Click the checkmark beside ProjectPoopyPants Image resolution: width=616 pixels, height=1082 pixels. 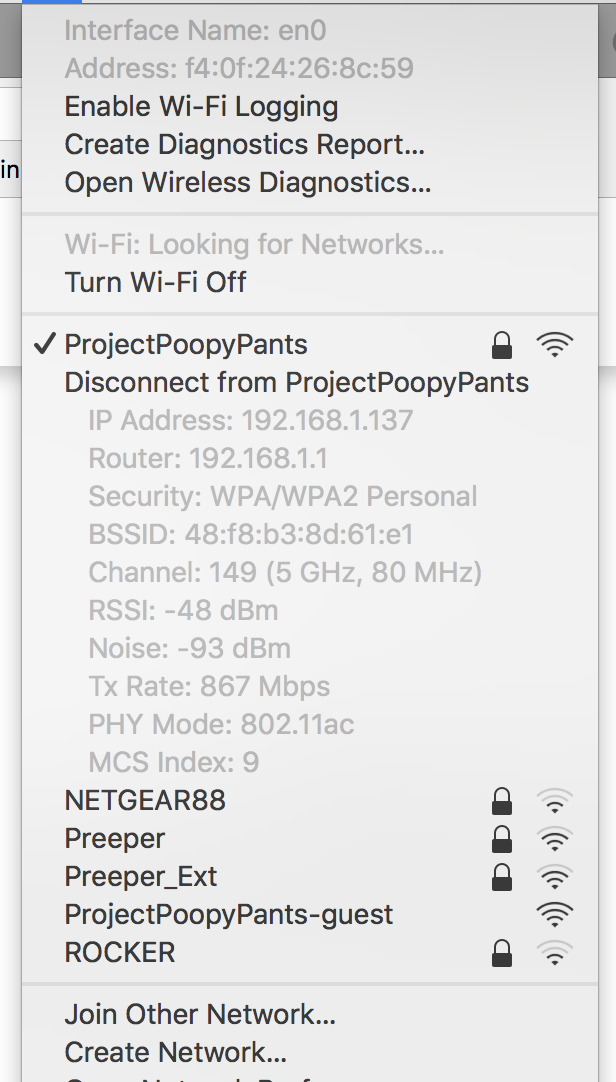click(x=44, y=345)
